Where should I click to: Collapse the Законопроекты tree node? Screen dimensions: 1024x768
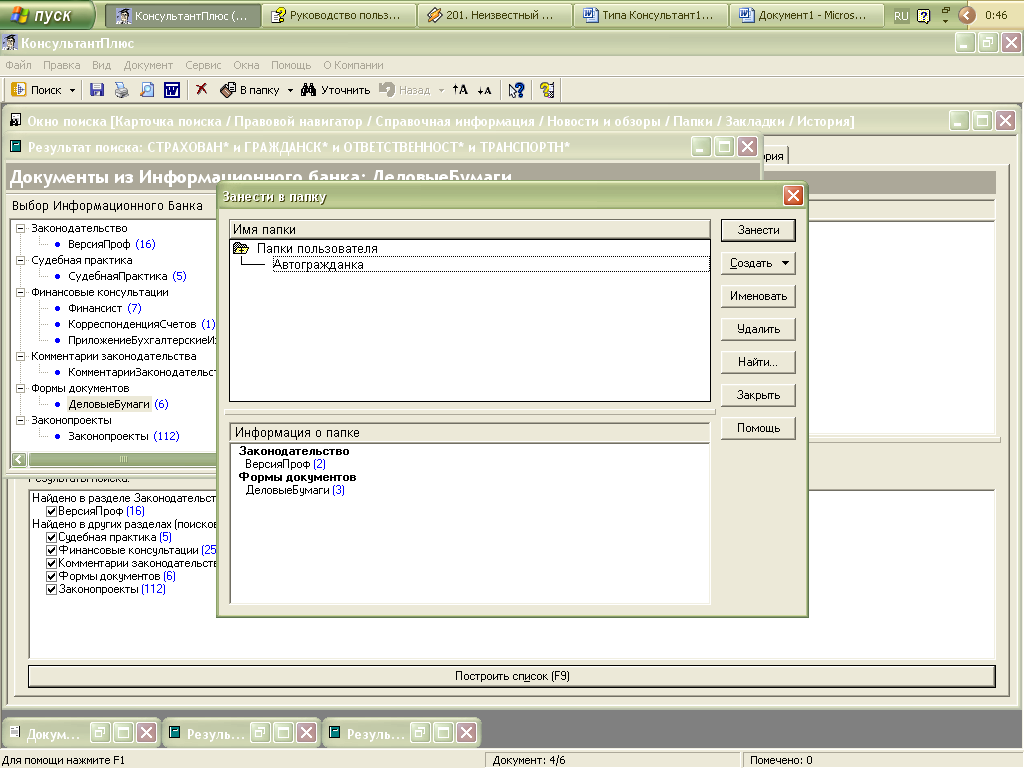20,421
